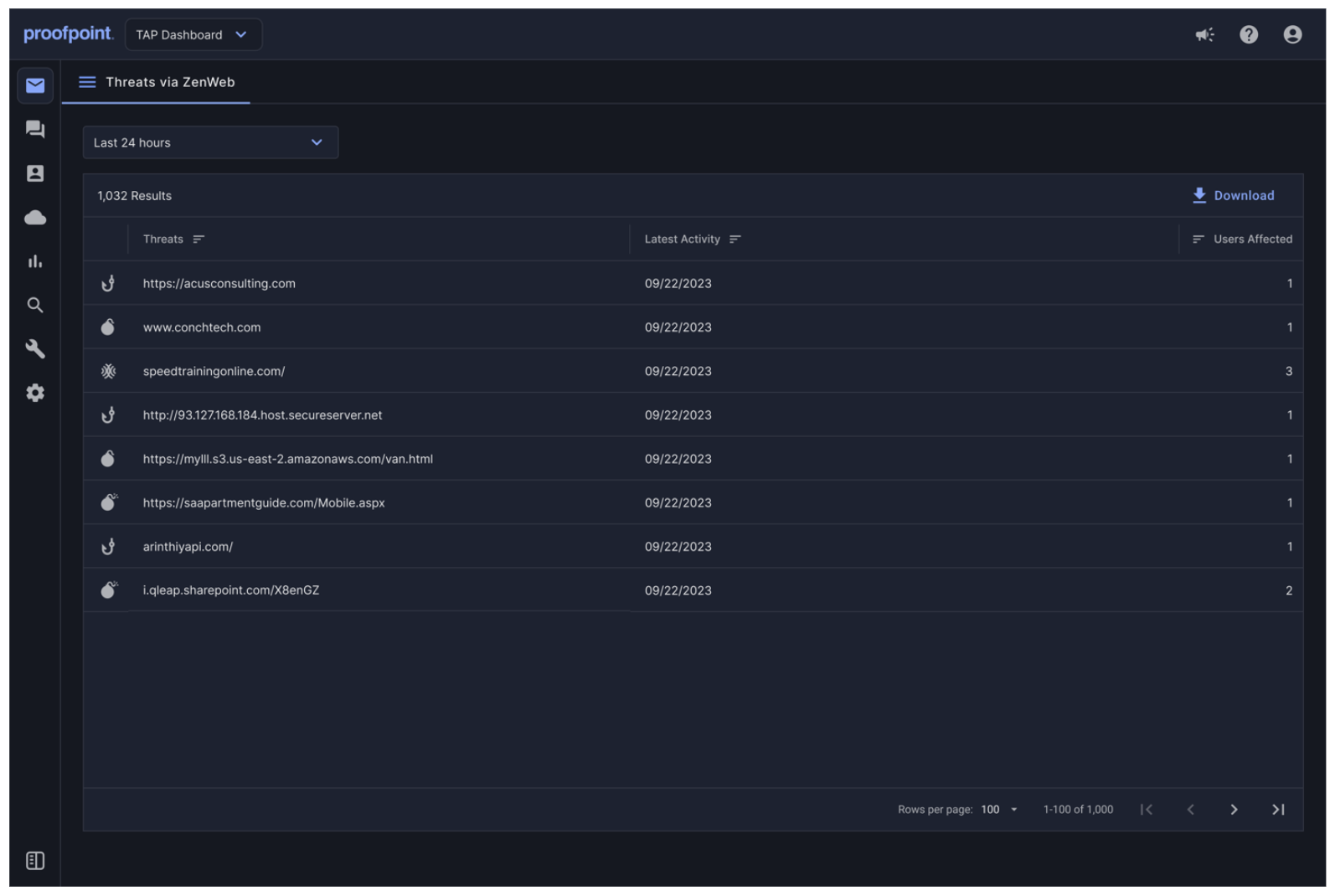Viewport: 1335px width, 896px height.
Task: Toggle the sidebar panel collapse icon
Action: click(35, 860)
